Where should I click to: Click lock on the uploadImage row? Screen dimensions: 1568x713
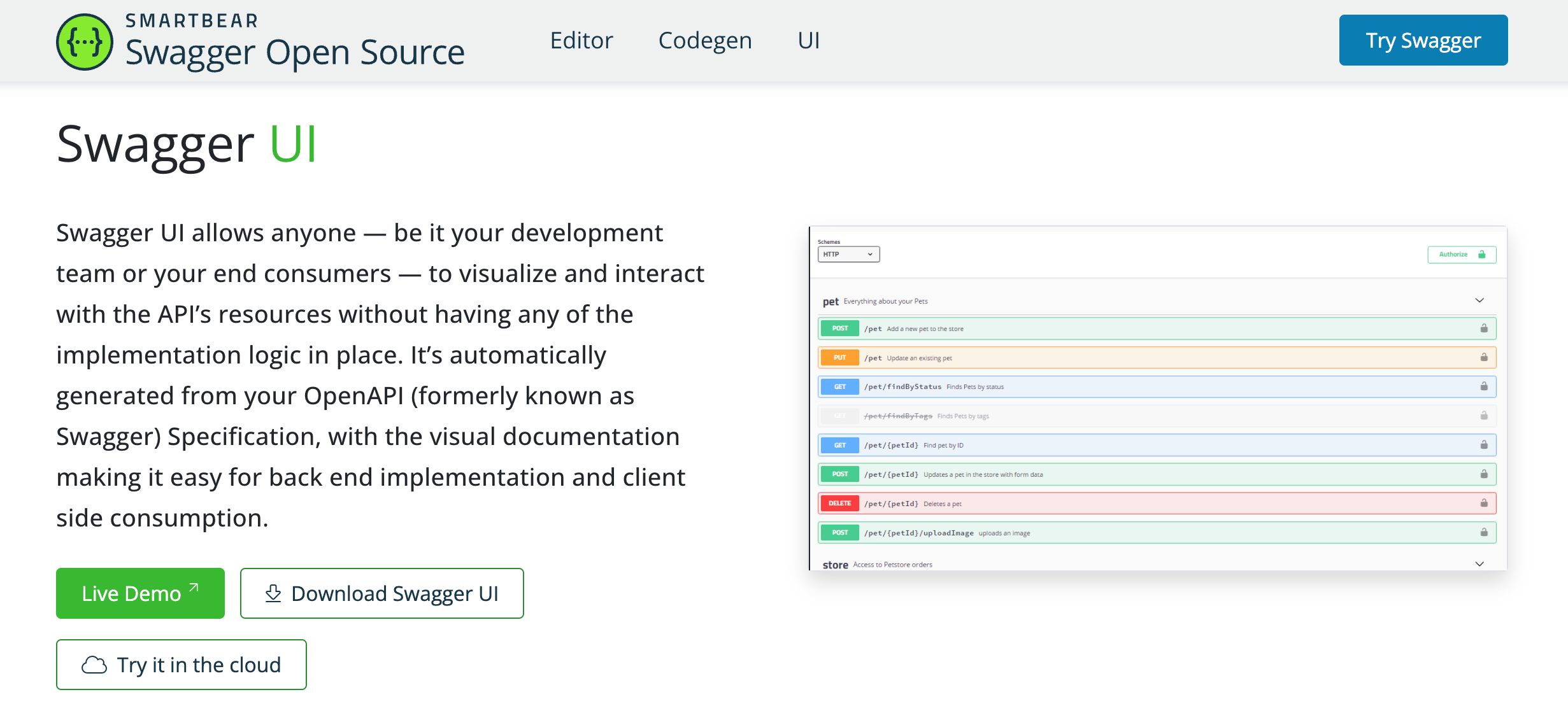point(1484,532)
